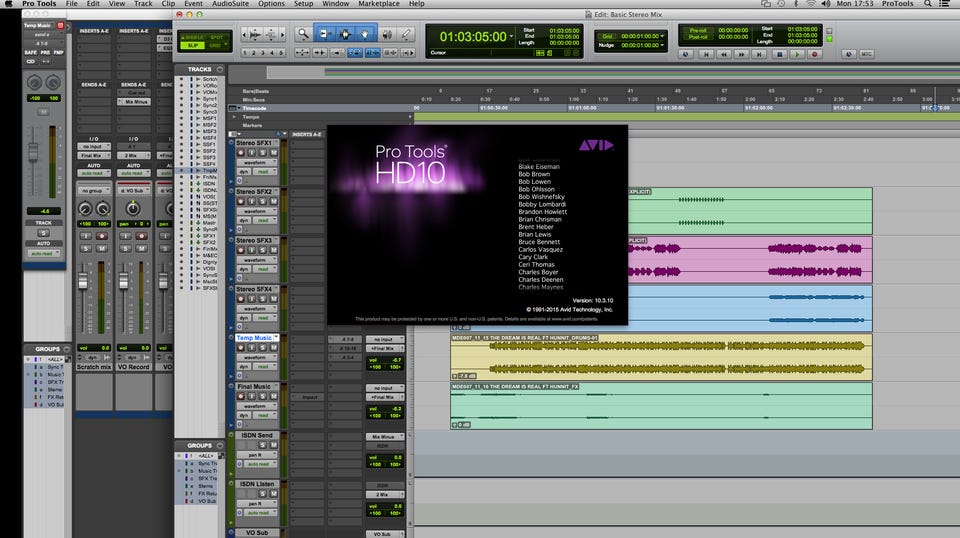960x538 pixels.
Task: Enable Shuffle edit mode
Action: (193, 37)
